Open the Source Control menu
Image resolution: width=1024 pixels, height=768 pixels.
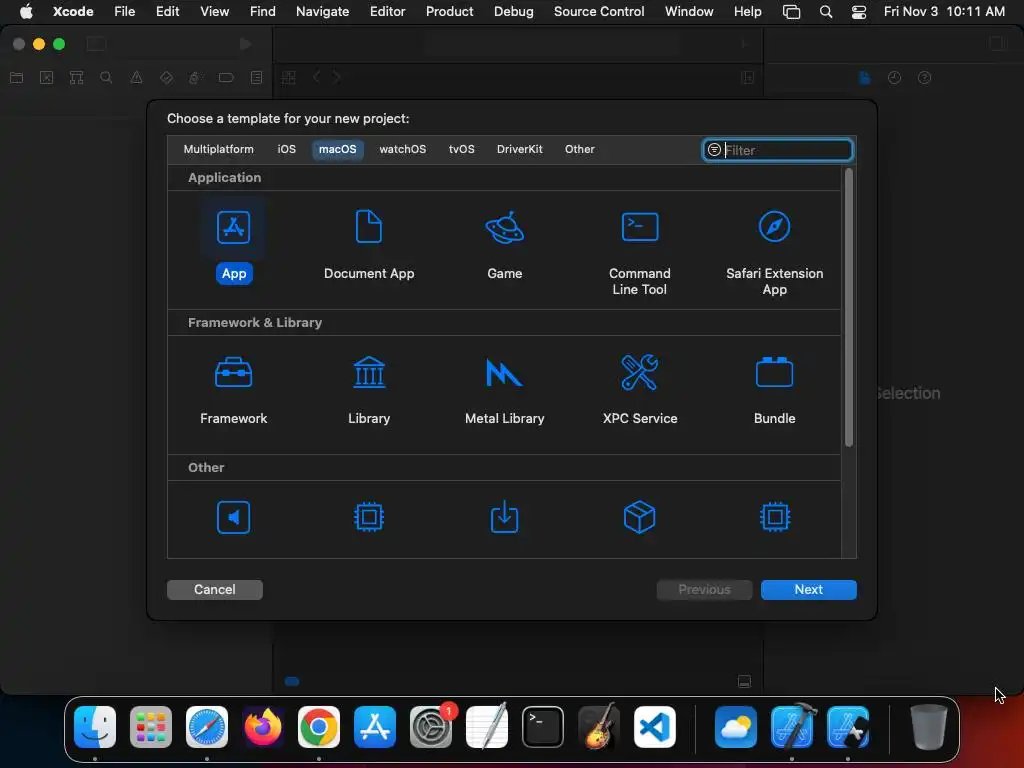coord(599,11)
